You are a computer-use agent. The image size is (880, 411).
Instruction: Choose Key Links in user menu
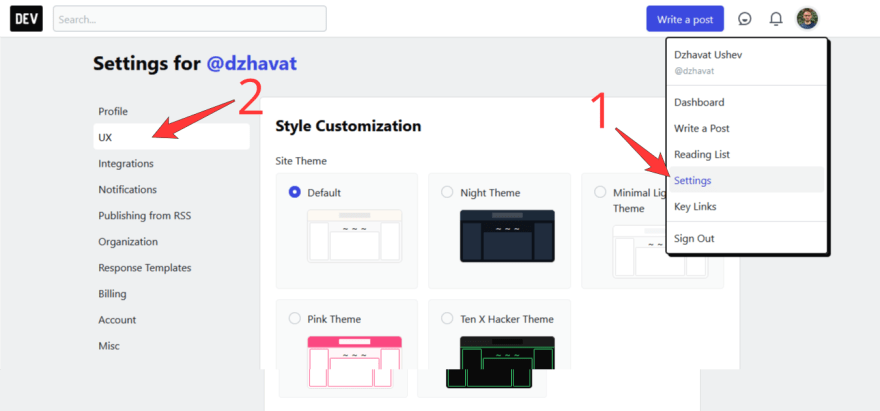[x=746, y=207]
